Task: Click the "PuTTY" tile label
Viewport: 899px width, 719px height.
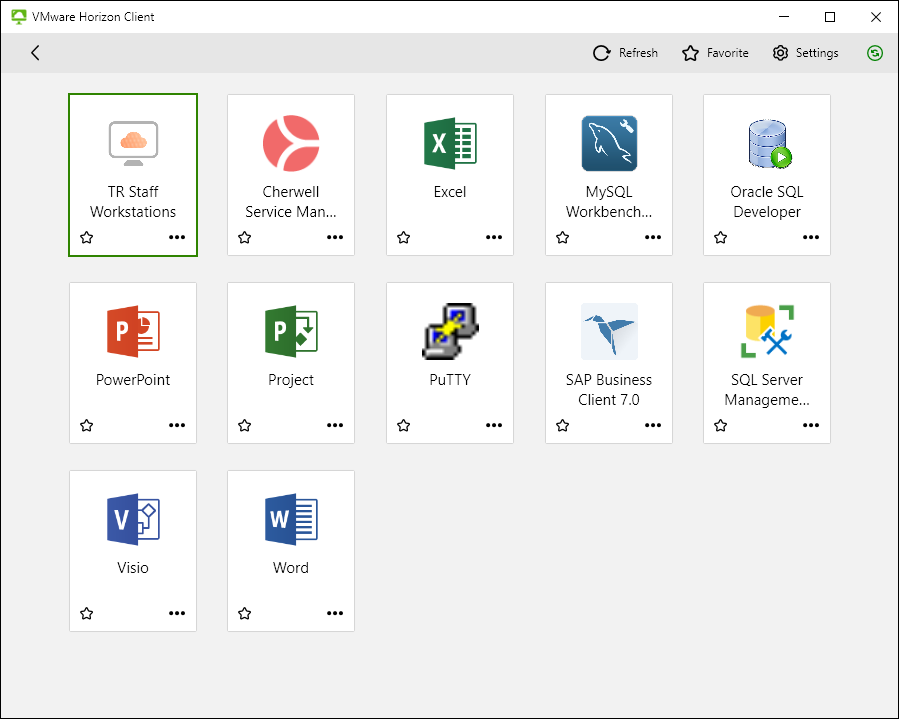Action: pyautogui.click(x=450, y=380)
